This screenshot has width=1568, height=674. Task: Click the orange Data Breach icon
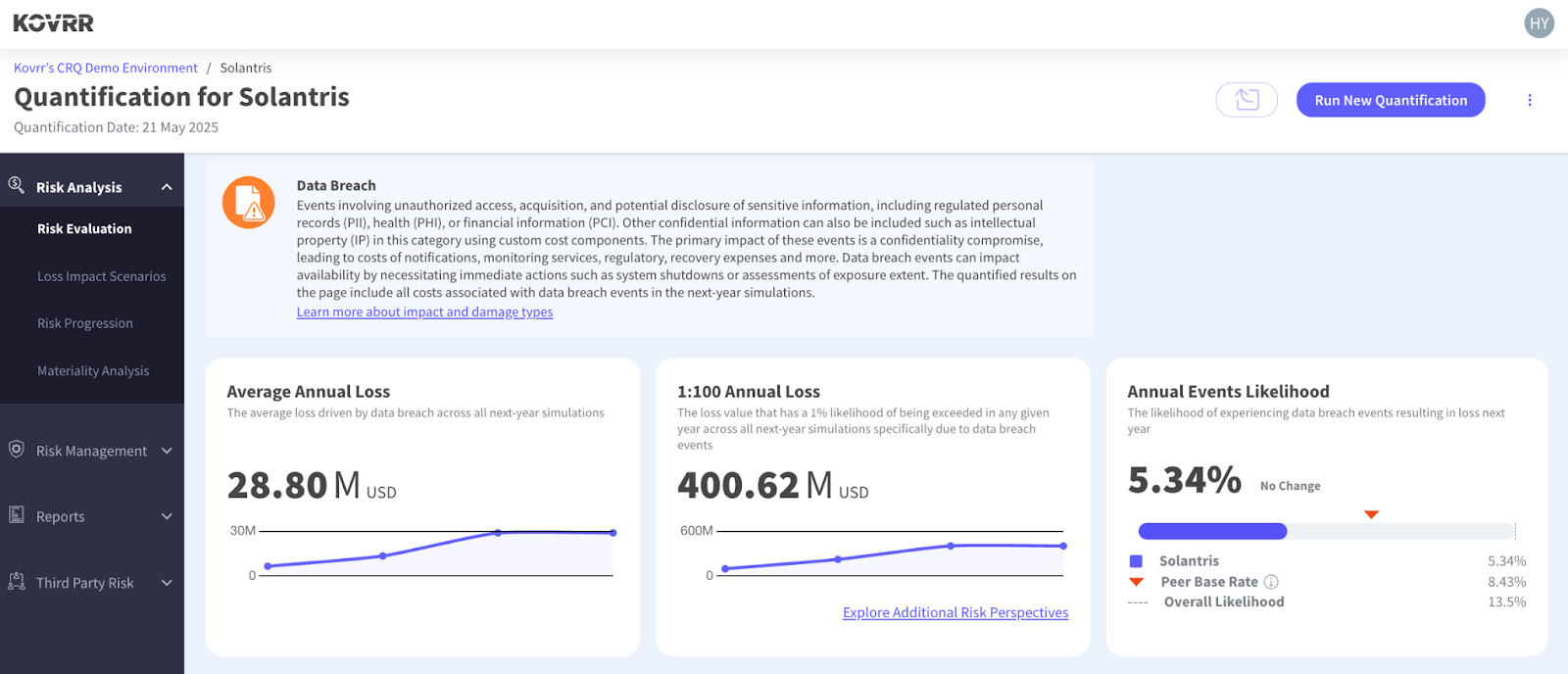249,203
